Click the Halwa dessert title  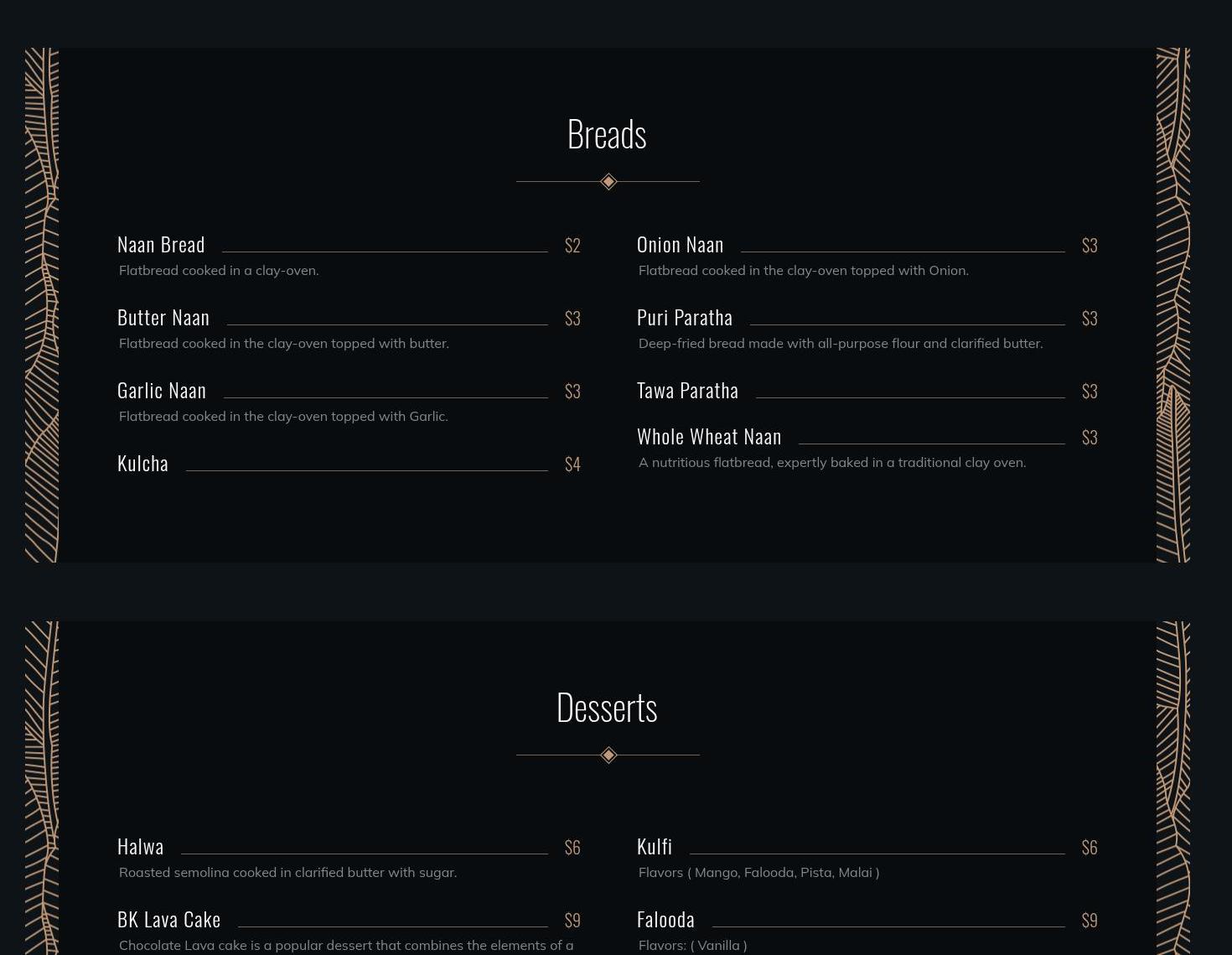point(141,846)
